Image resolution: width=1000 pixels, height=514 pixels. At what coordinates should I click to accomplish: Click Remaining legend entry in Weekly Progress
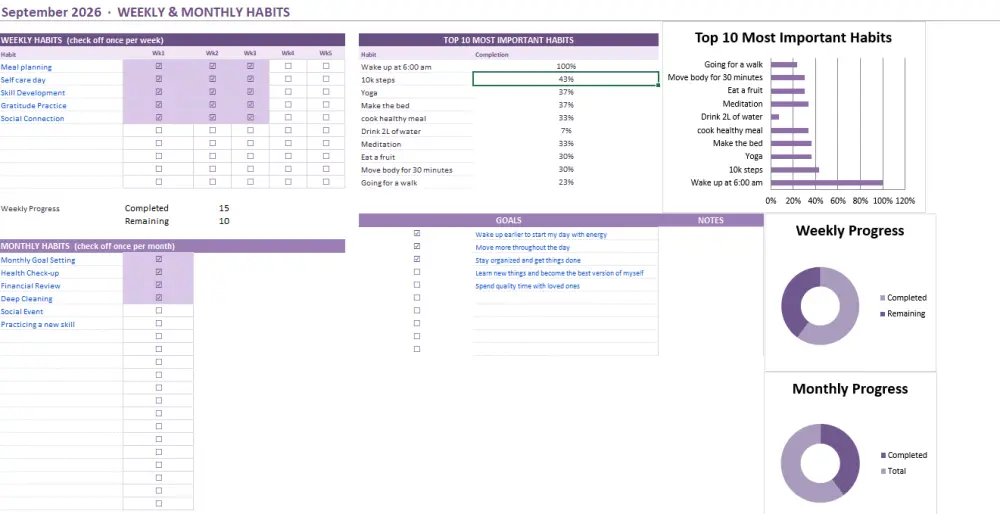coord(902,314)
